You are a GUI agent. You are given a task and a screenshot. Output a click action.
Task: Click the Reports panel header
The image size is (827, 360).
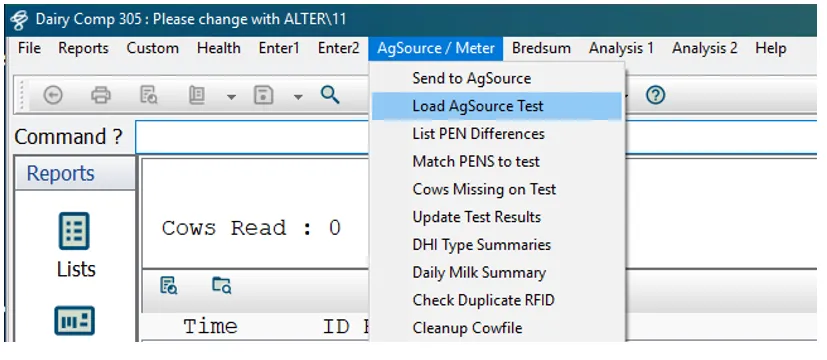(75, 173)
